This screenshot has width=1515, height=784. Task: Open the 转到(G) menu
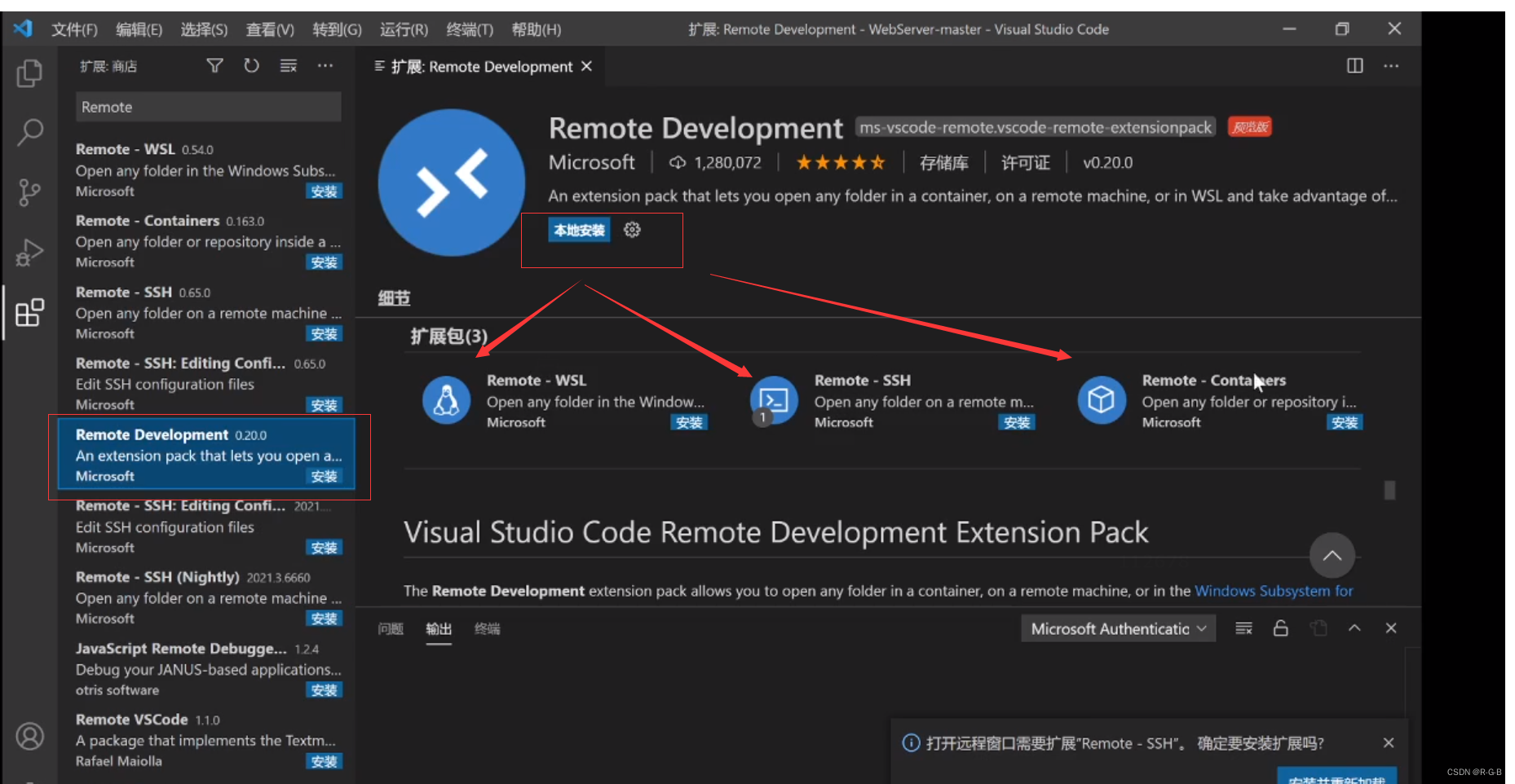(337, 29)
